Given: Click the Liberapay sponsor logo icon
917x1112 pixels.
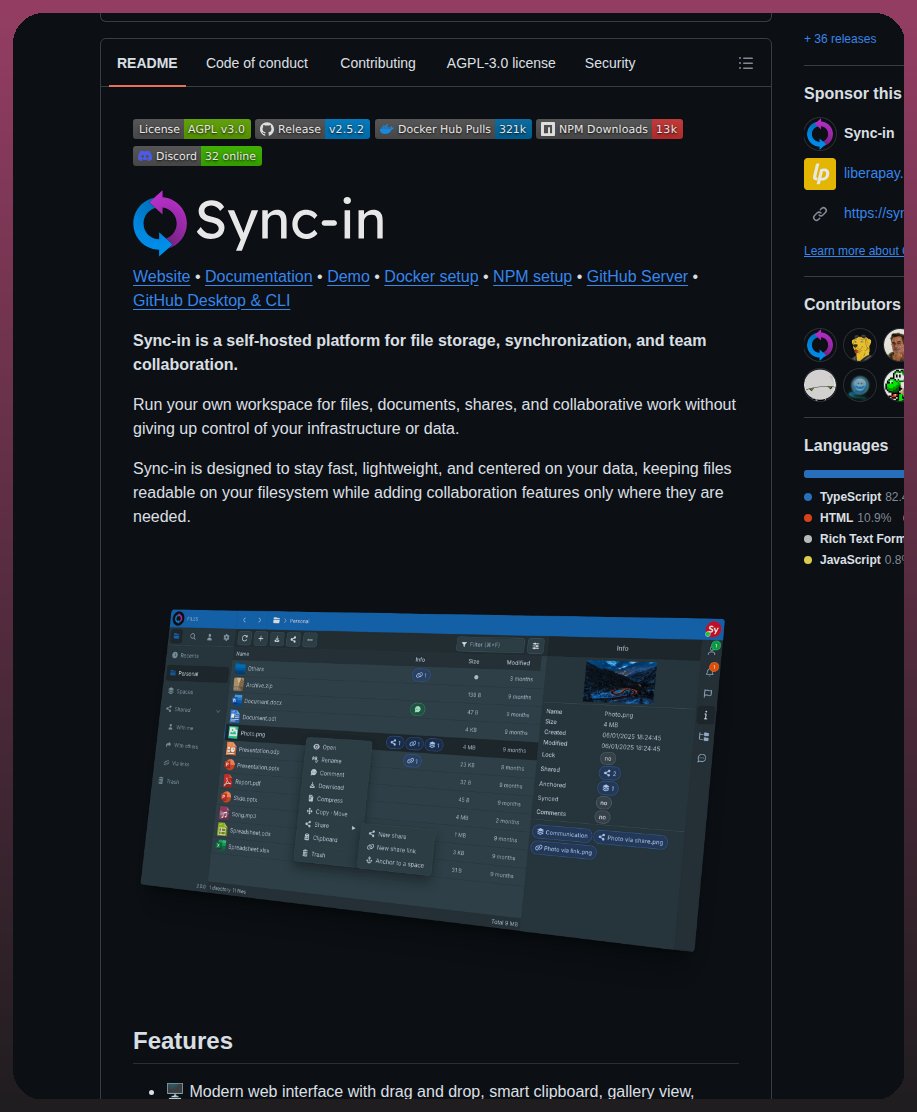Looking at the screenshot, I should 820,174.
